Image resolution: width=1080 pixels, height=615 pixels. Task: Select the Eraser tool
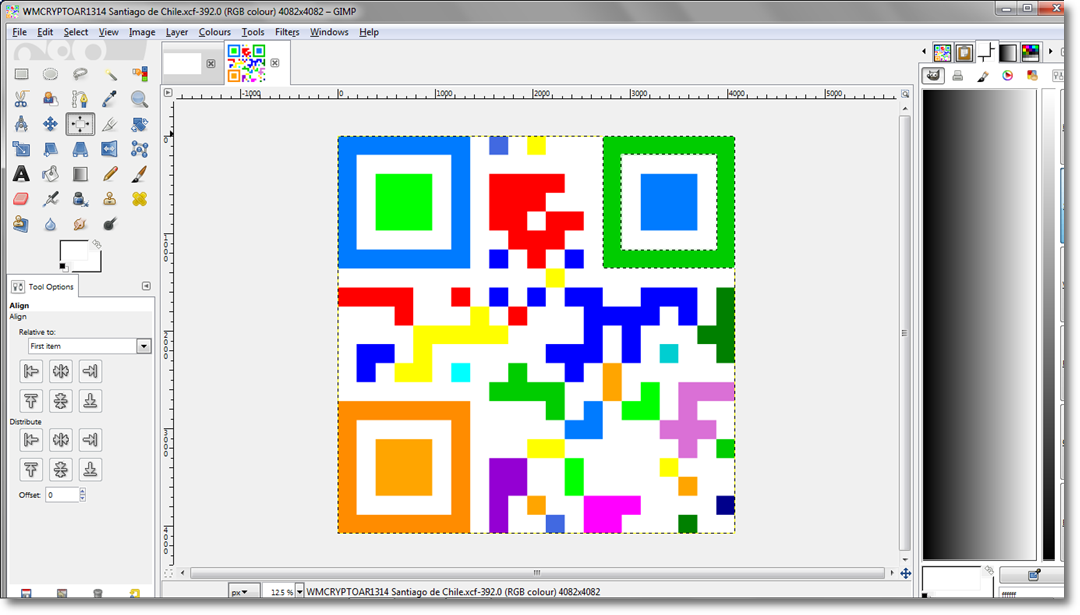[21, 199]
